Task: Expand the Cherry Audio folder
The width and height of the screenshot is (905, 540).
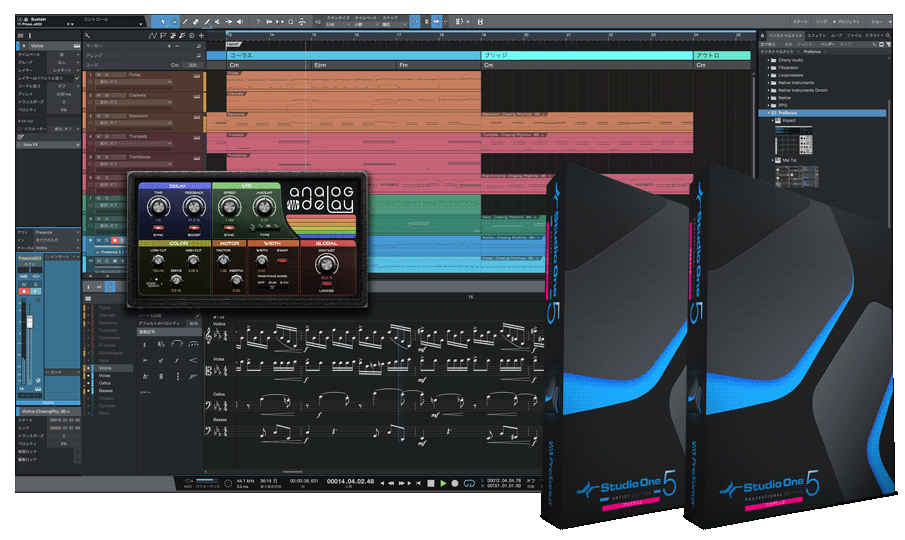Action: 769,60
